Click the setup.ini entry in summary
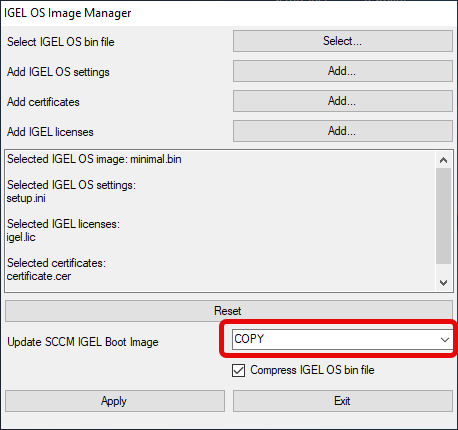The image size is (458, 430). tap(26, 198)
